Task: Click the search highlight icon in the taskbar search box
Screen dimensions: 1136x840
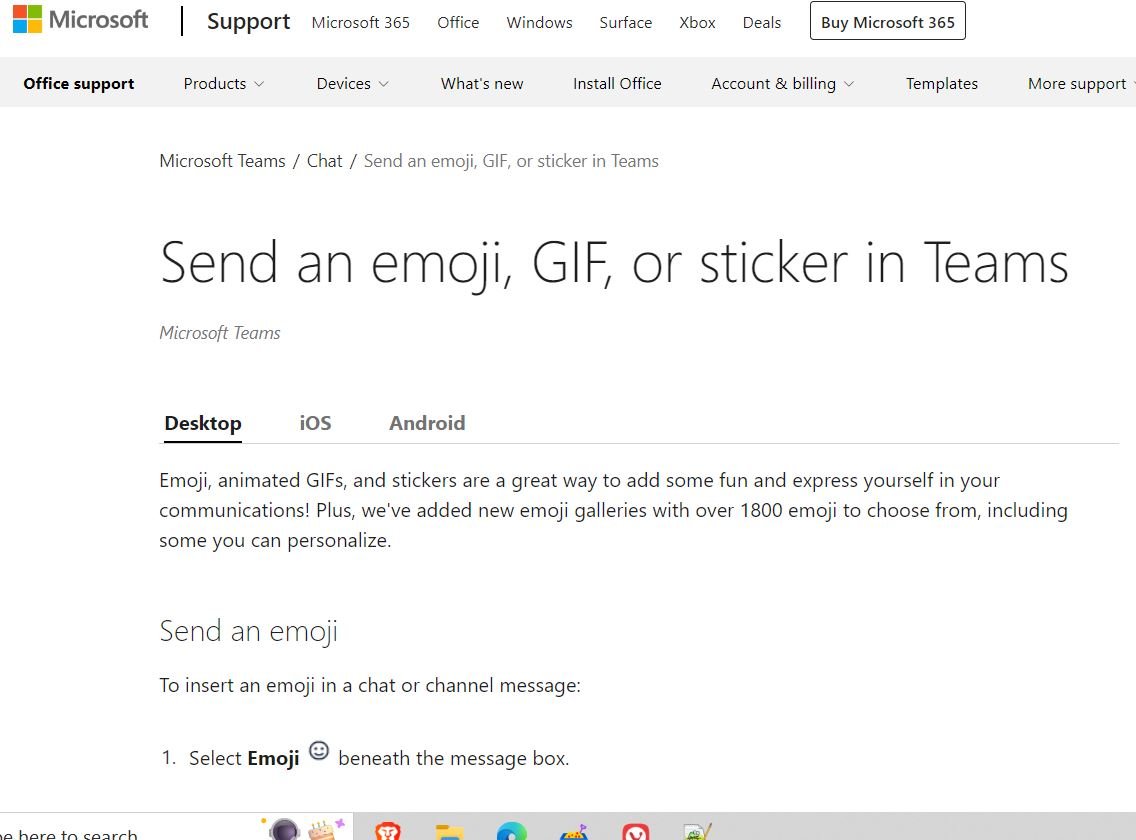Action: click(304, 829)
